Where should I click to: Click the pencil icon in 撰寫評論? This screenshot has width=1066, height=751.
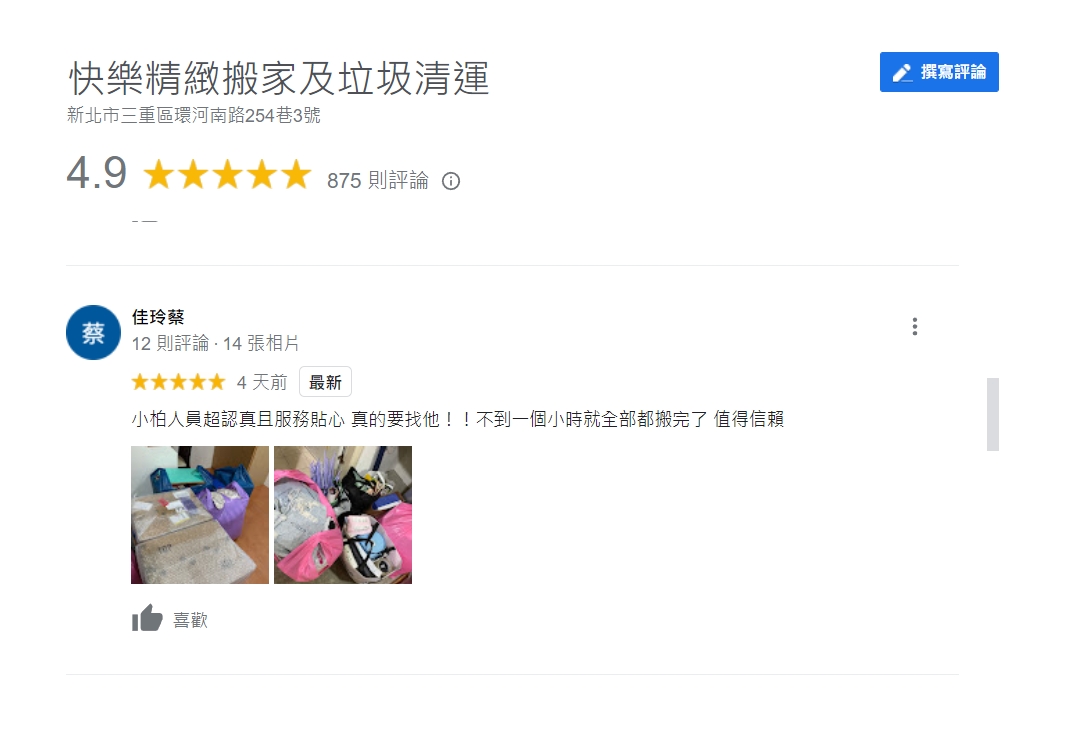coord(902,73)
